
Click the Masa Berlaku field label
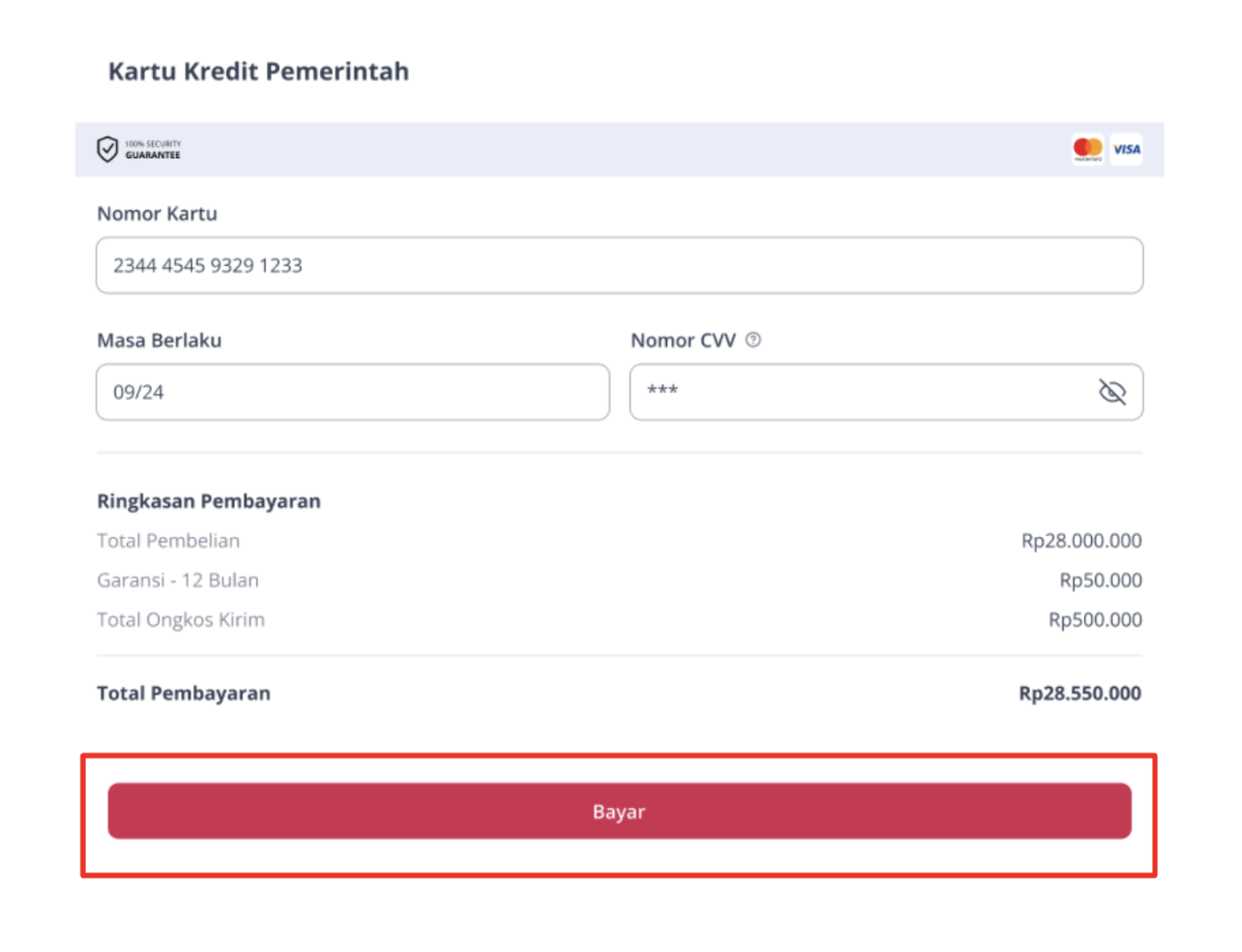coord(159,340)
